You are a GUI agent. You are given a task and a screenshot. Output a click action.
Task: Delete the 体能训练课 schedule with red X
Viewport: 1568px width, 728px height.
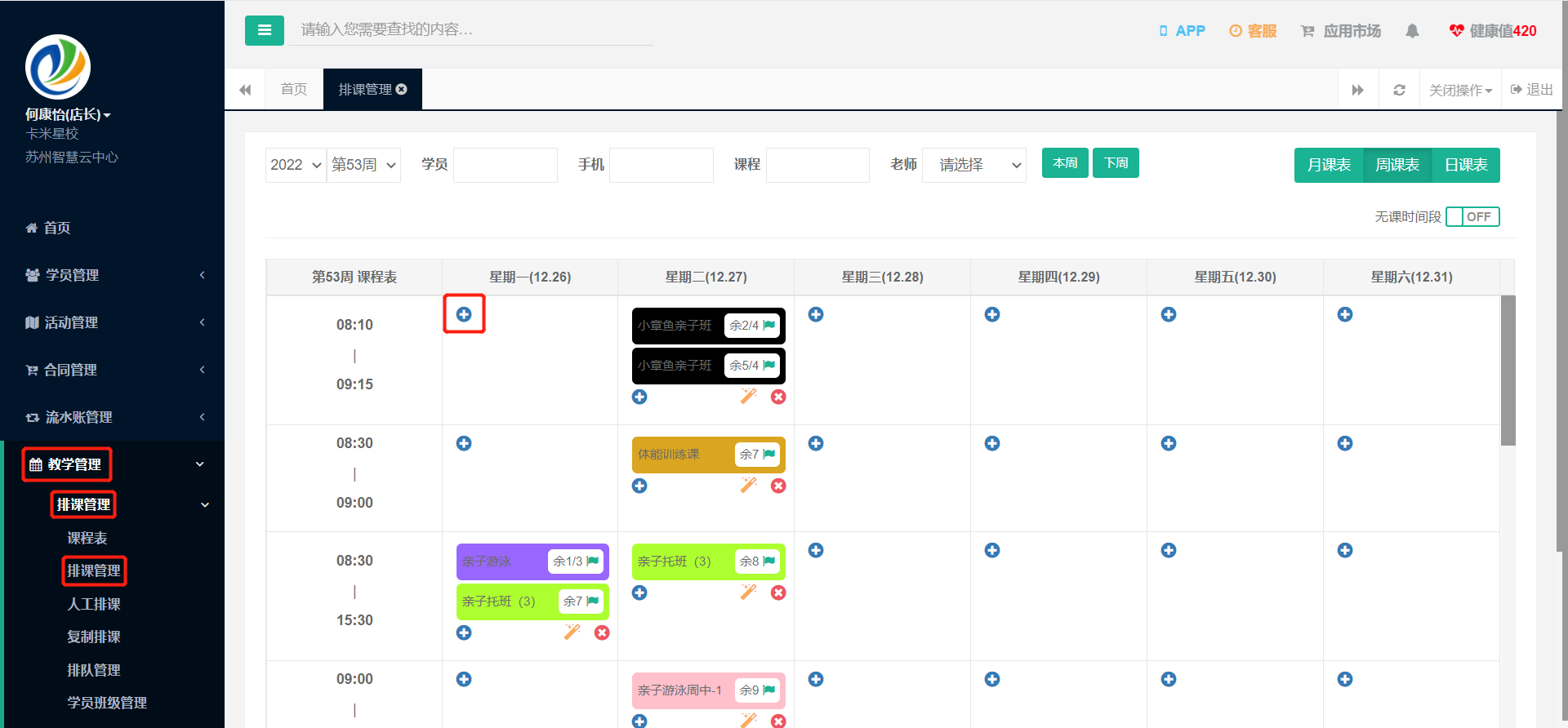778,486
